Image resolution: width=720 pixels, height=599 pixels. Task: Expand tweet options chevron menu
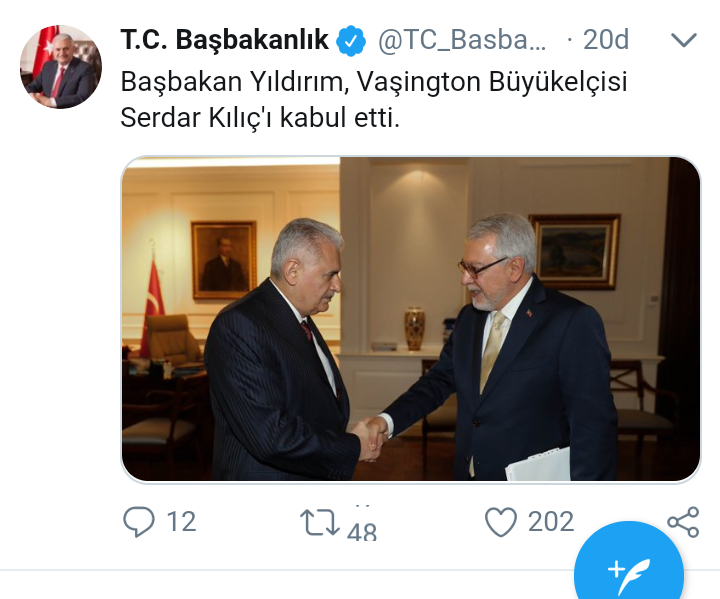pyautogui.click(x=684, y=40)
